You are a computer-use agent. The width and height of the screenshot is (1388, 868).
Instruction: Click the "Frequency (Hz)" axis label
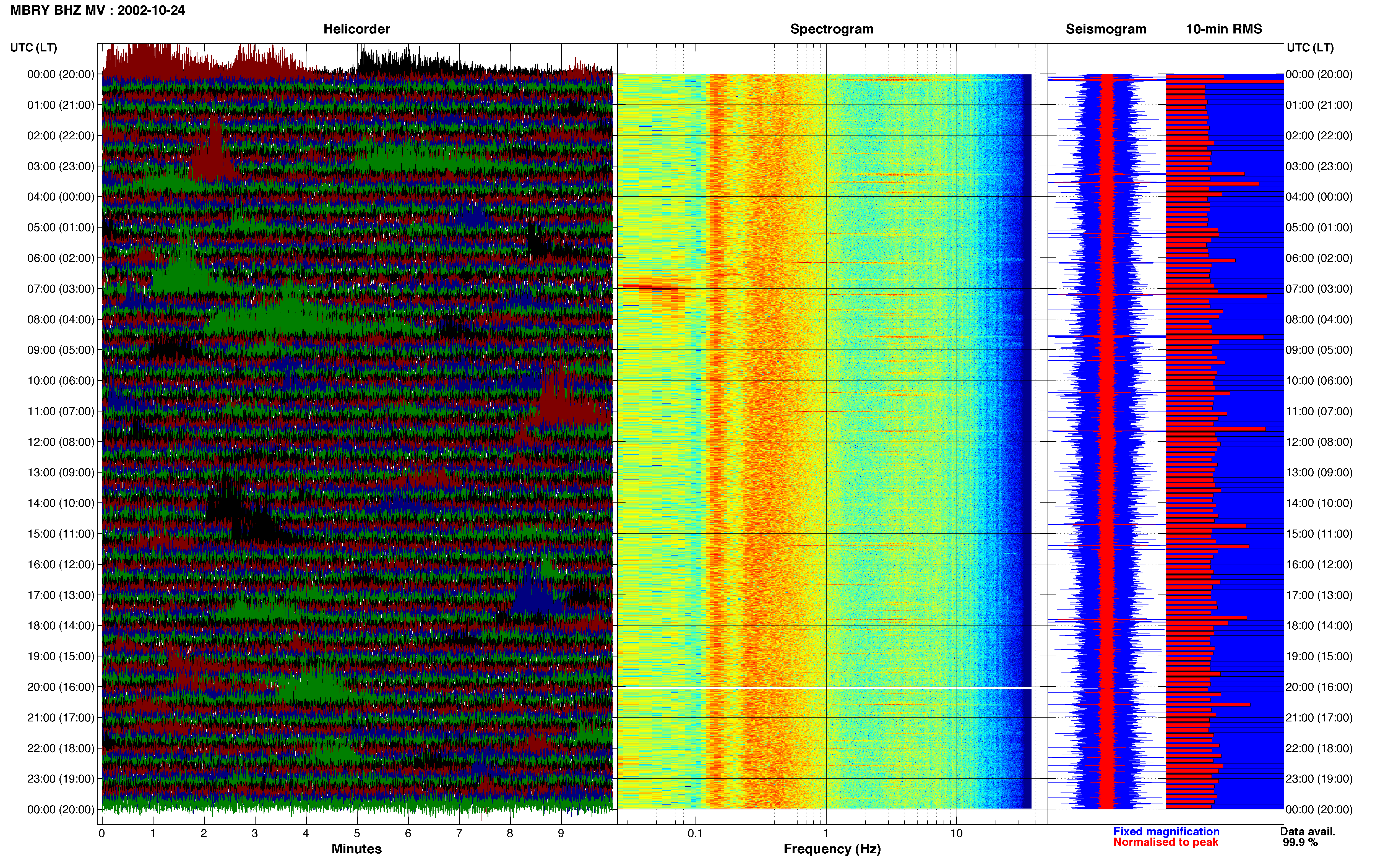point(832,848)
